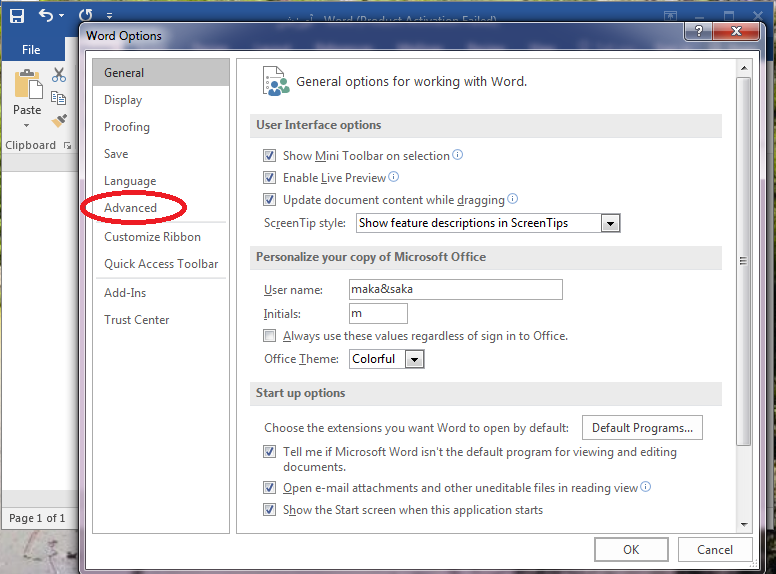Click the Start up options heading
This screenshot has width=776, height=574.
coord(300,393)
